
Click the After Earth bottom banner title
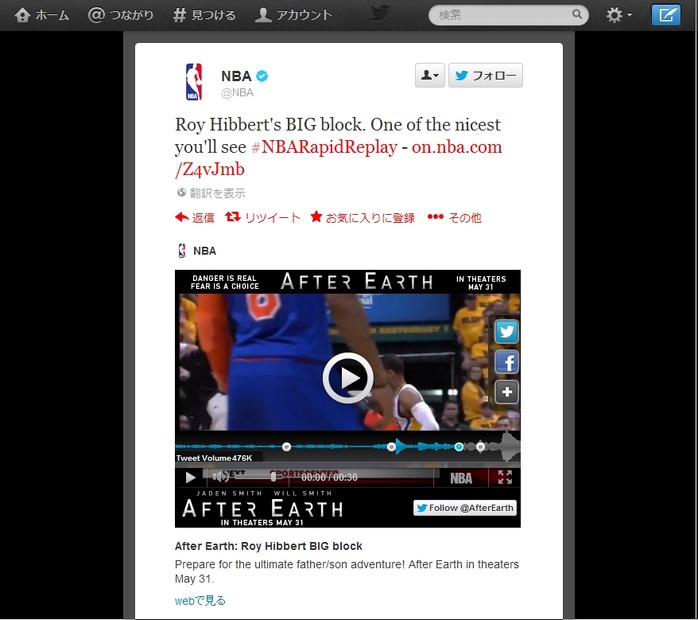(263, 508)
